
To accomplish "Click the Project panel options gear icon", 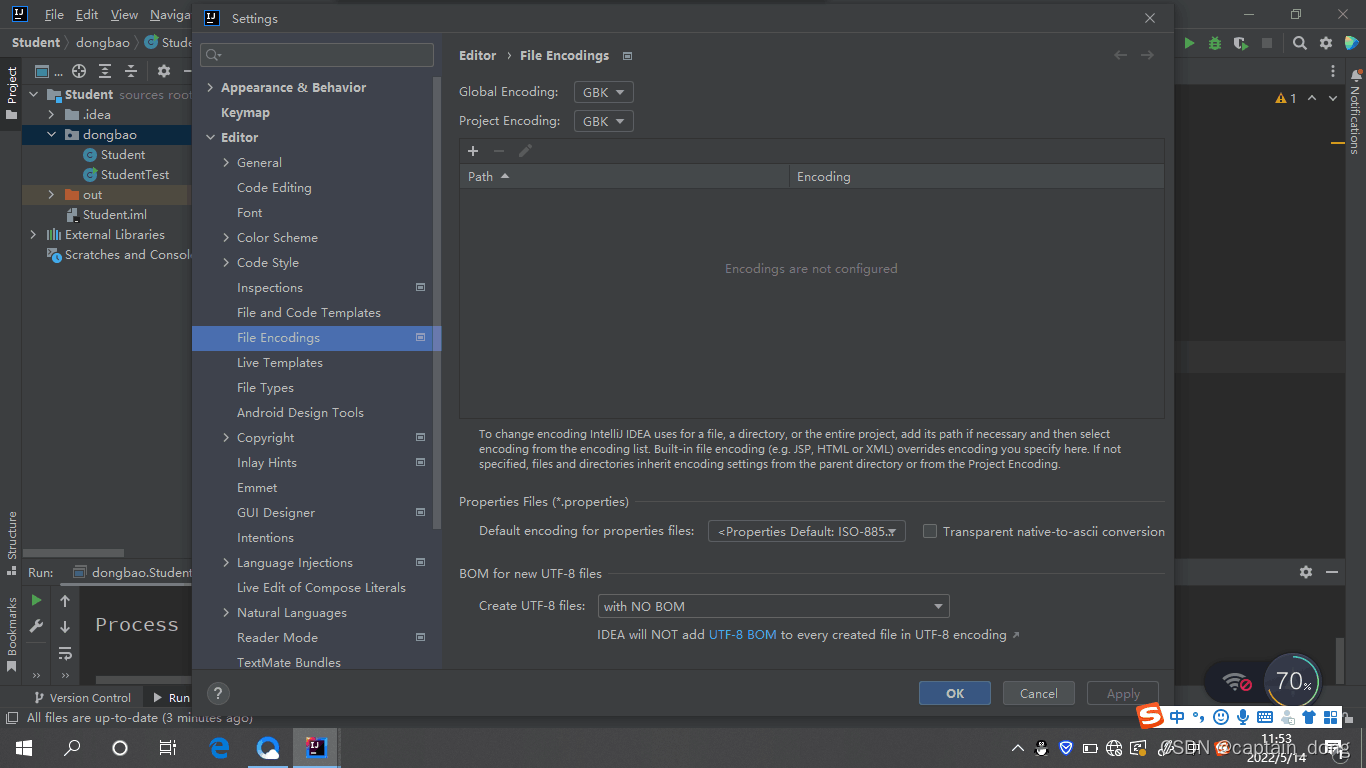I will point(163,71).
